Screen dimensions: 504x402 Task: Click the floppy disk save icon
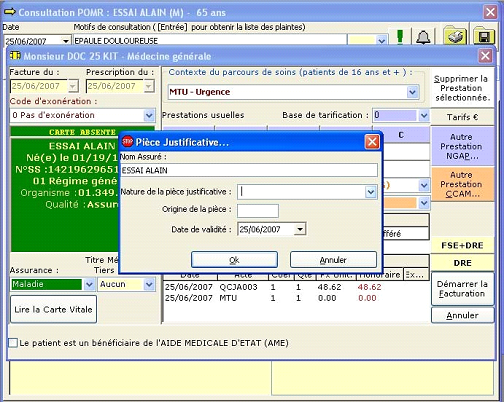[x=484, y=36]
